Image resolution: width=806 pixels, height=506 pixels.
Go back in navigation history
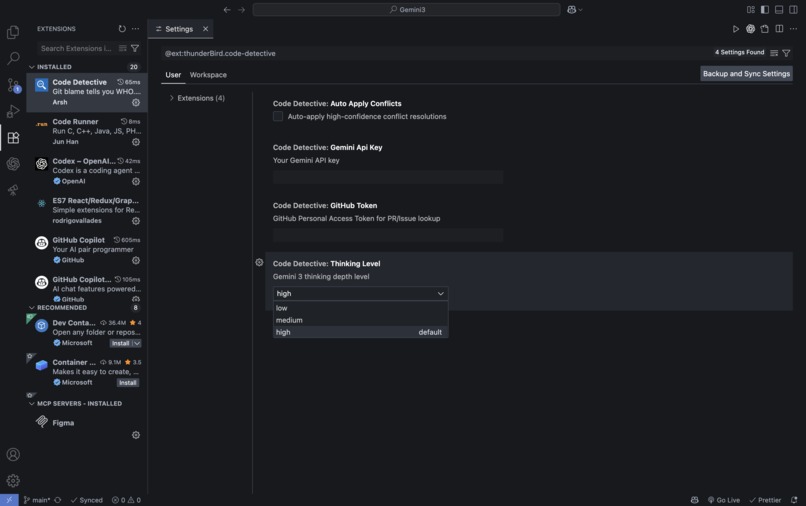point(227,10)
